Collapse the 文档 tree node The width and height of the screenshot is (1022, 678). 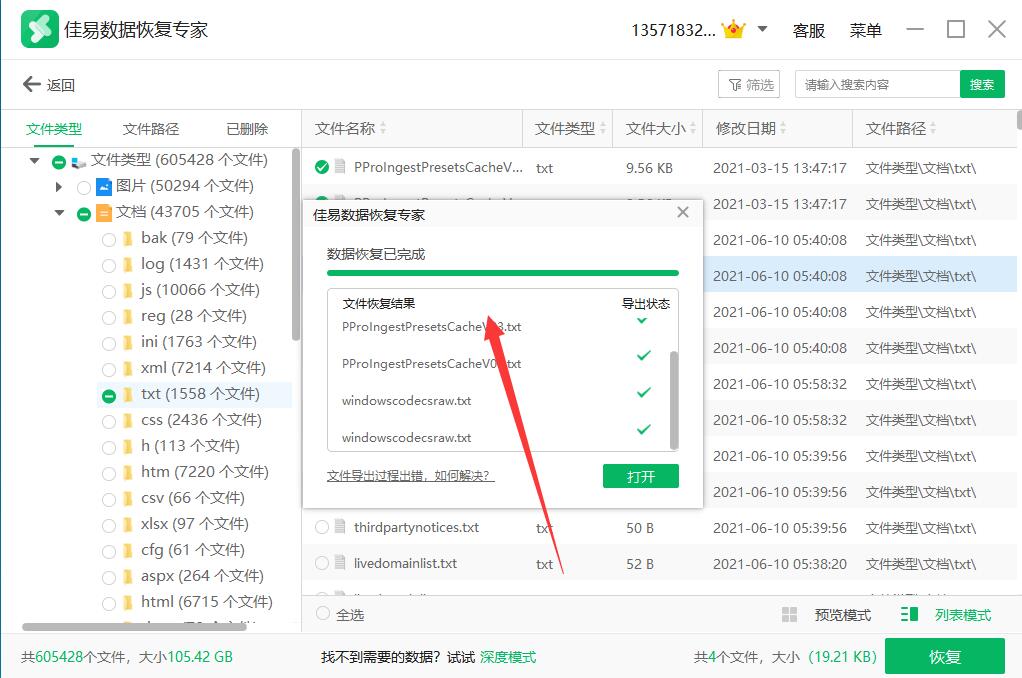59,213
